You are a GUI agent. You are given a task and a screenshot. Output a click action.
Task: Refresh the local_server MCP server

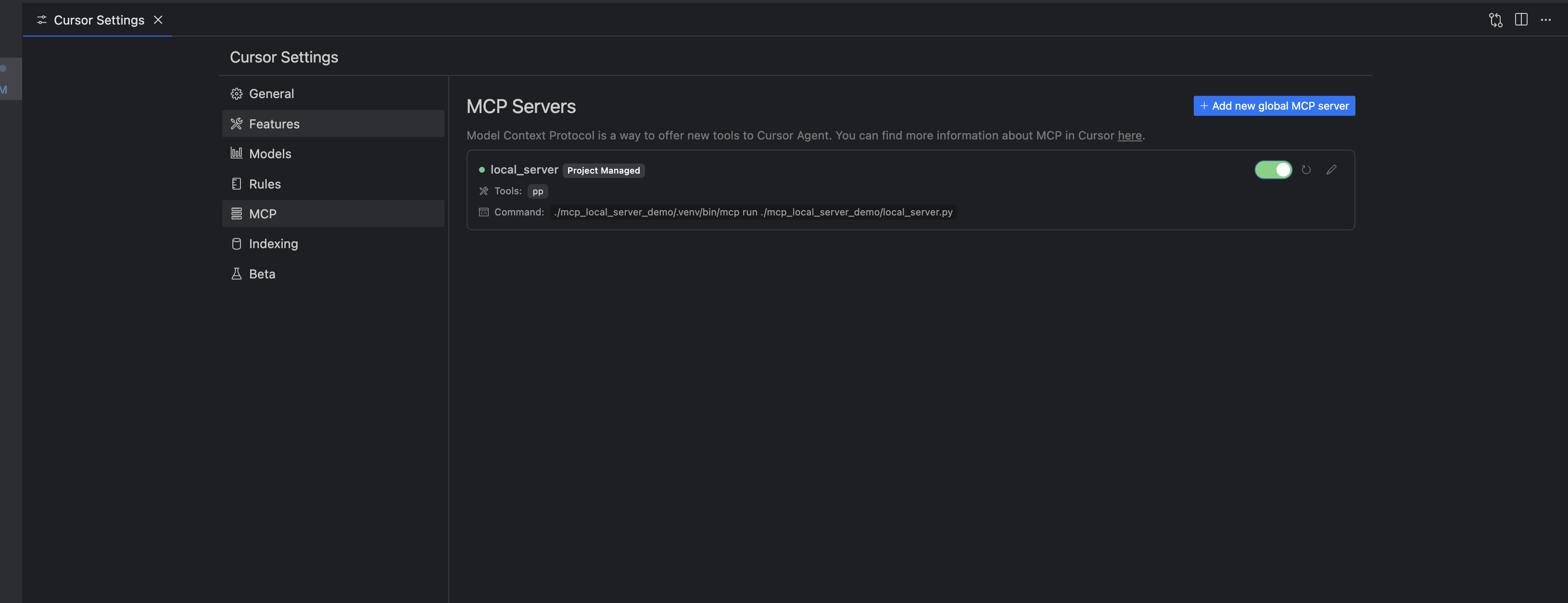(x=1306, y=170)
